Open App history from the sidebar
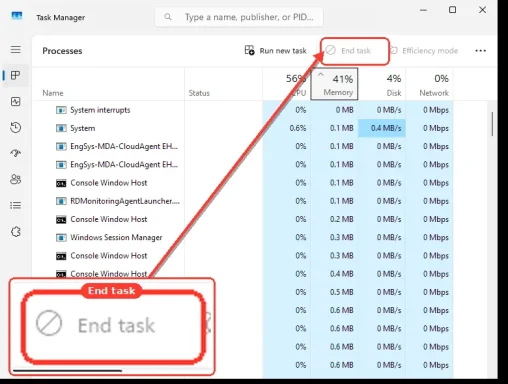The image size is (508, 384). [x=16, y=127]
